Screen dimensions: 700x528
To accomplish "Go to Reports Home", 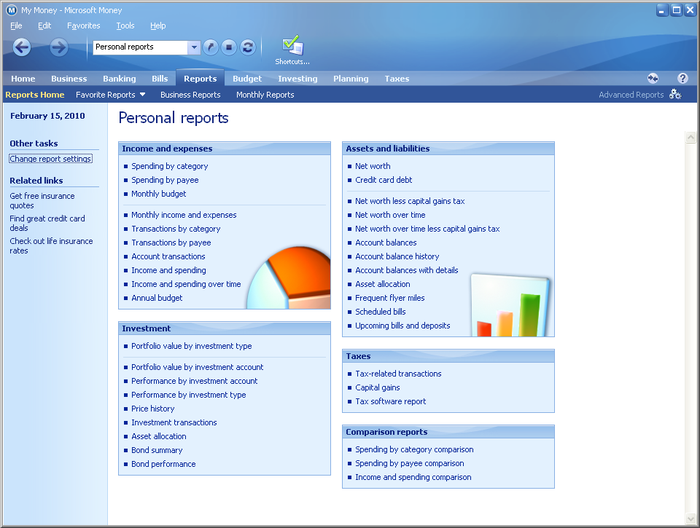I will click(35, 95).
